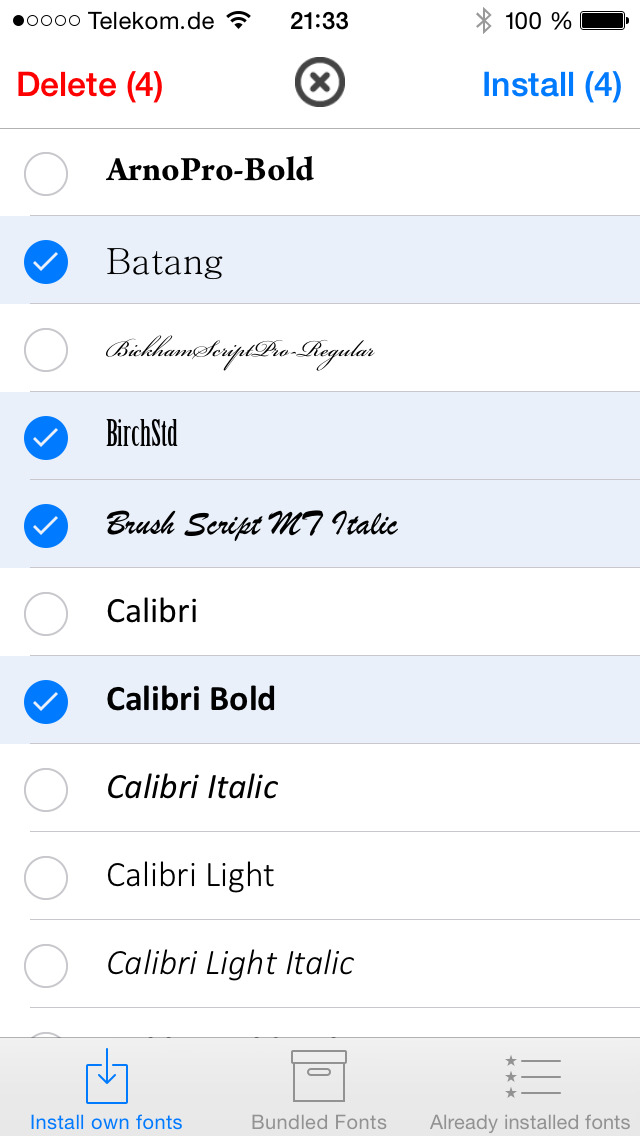Uncheck the Batang font
Image resolution: width=640 pixels, height=1136 pixels.
click(x=46, y=262)
